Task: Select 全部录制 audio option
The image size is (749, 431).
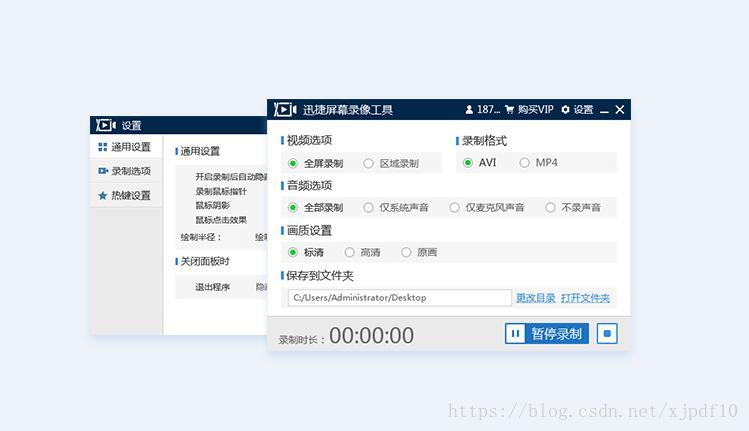Action: click(x=316, y=207)
